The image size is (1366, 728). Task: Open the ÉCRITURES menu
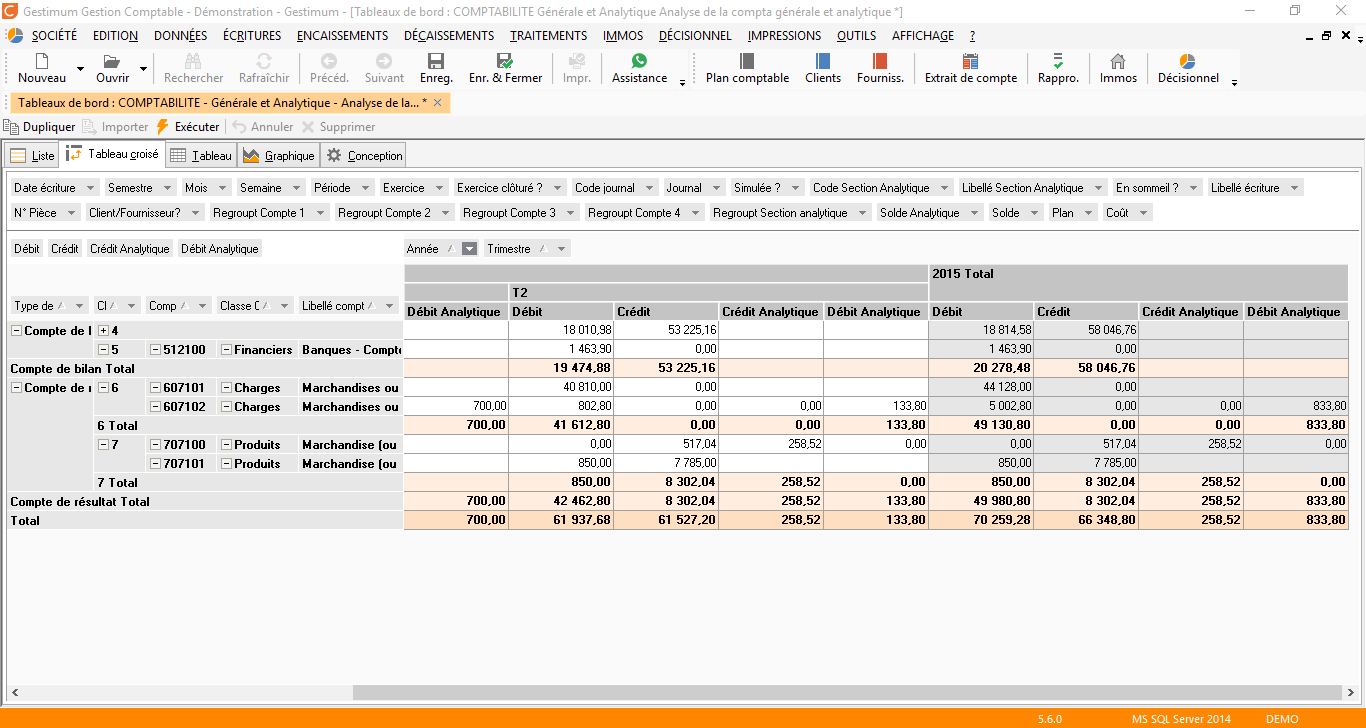point(252,35)
